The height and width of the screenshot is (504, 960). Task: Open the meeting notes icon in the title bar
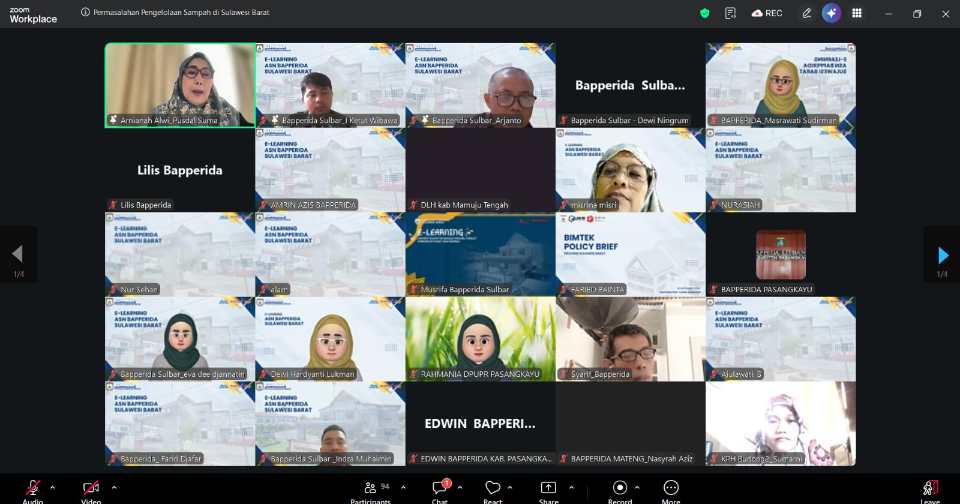(730, 13)
